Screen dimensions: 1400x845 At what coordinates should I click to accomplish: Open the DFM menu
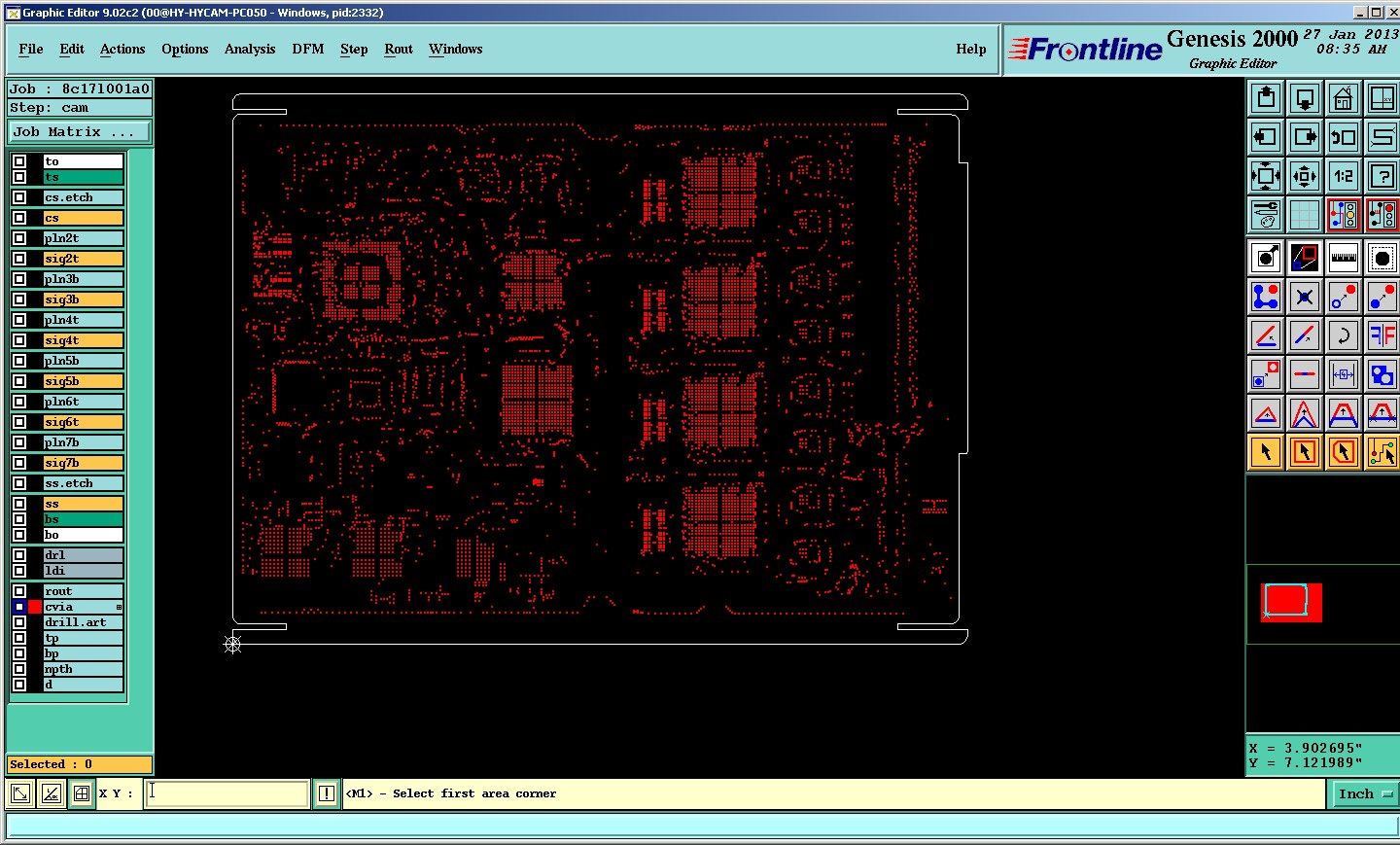pyautogui.click(x=308, y=49)
